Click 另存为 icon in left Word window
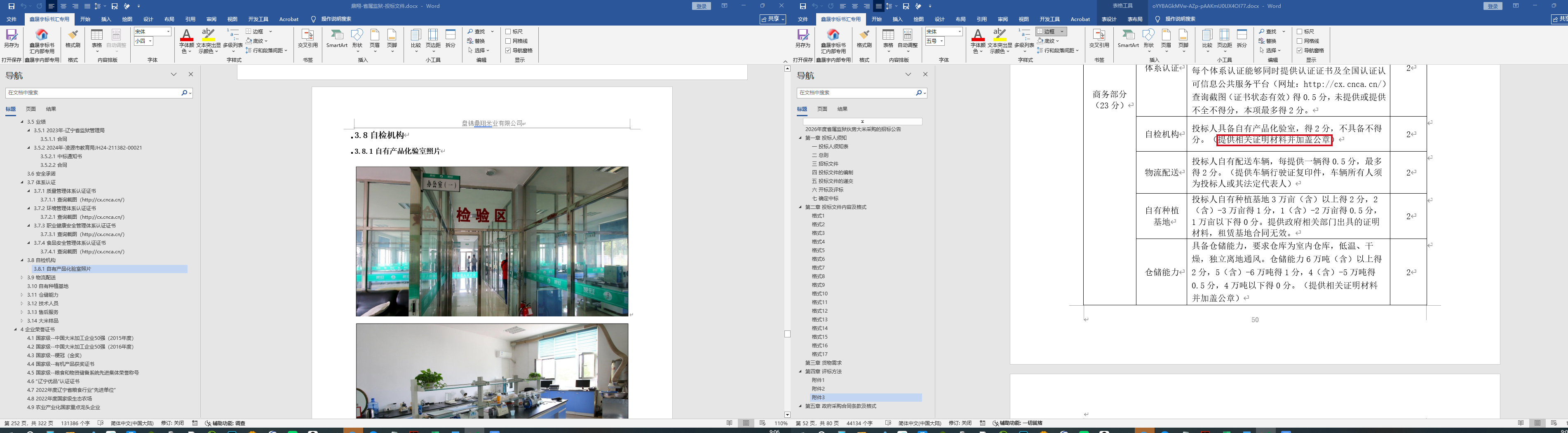Screen dimensions: 1568x433 tap(12, 38)
